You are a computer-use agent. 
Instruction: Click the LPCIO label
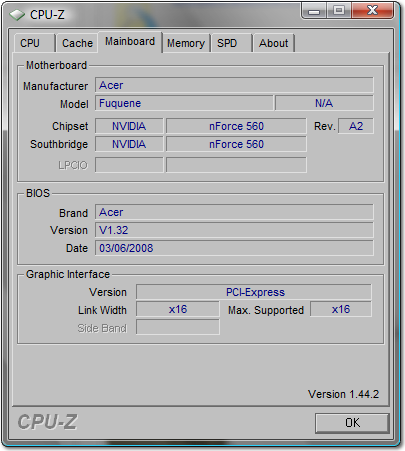click(73, 165)
